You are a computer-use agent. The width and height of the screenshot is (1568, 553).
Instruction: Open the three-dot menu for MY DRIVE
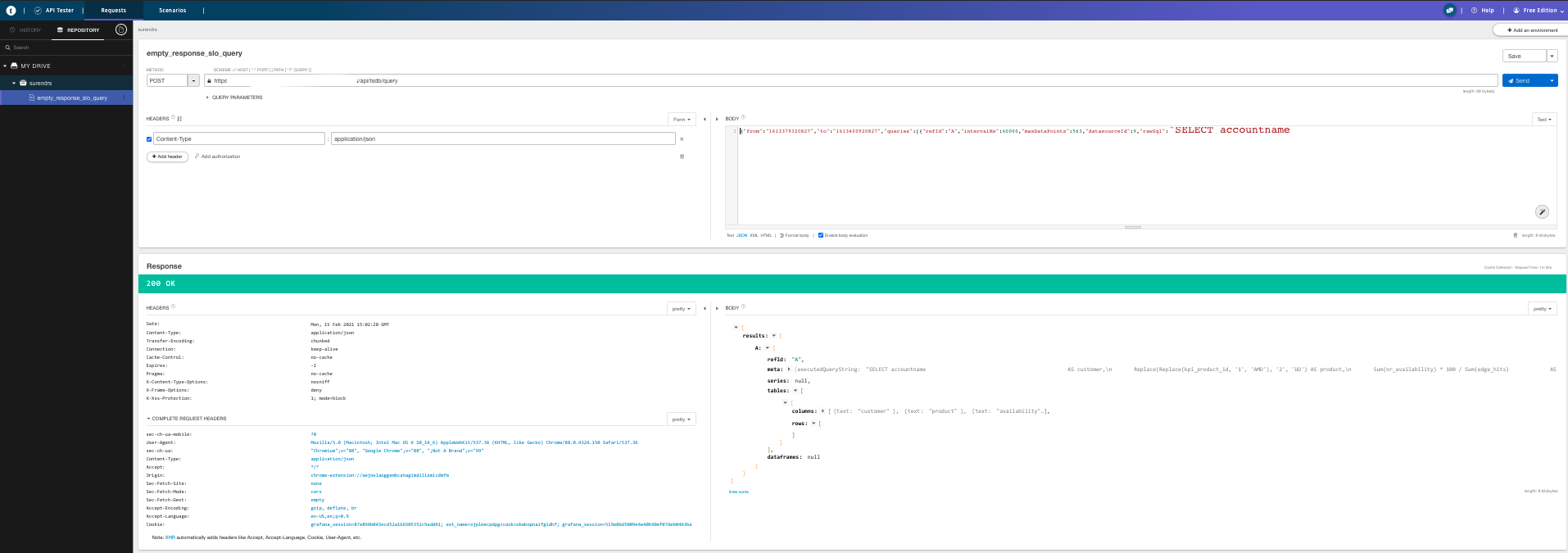pos(124,66)
